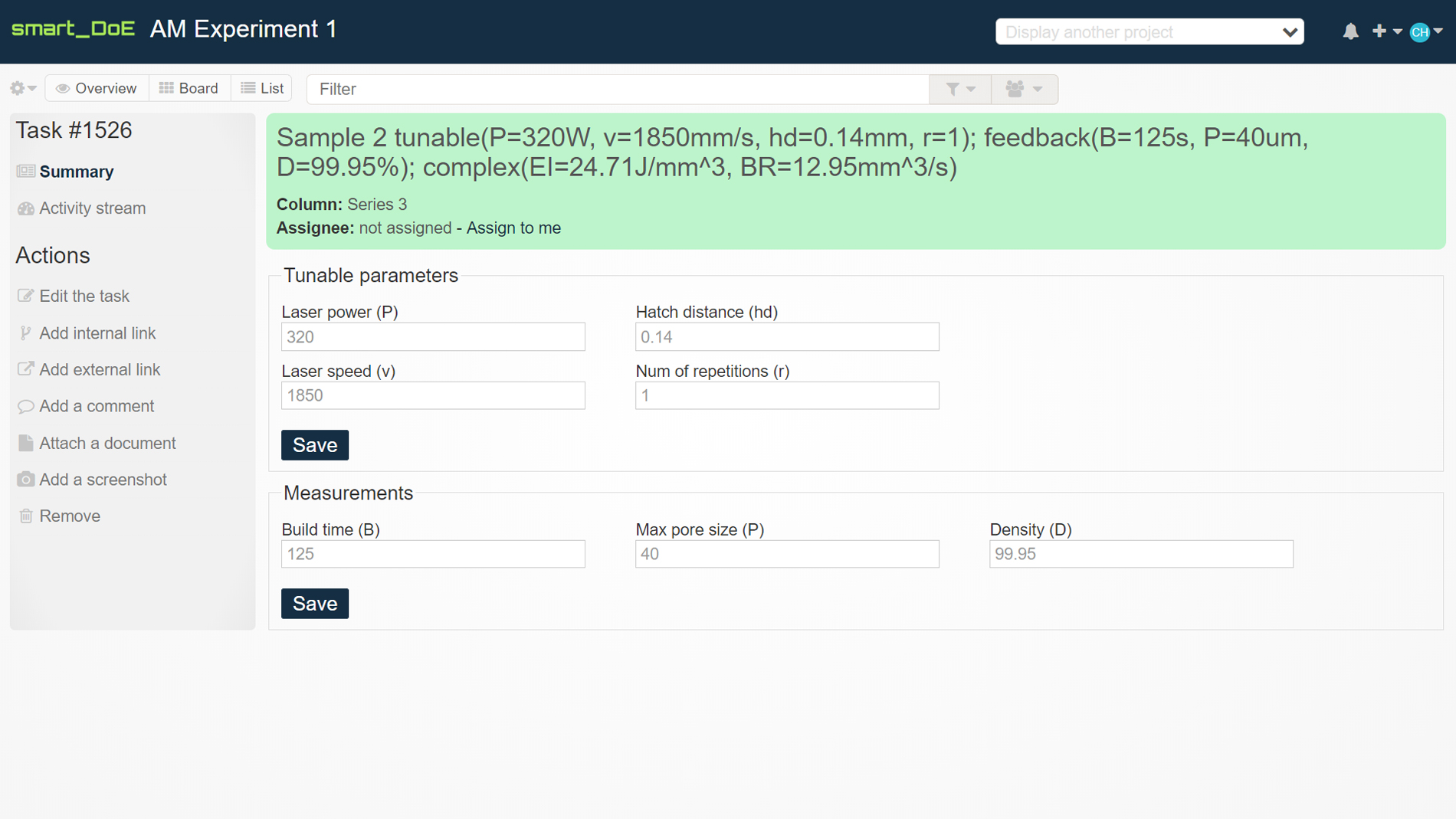Image resolution: width=1456 pixels, height=819 pixels.
Task: Focus the Build time (B) field
Action: [433, 554]
